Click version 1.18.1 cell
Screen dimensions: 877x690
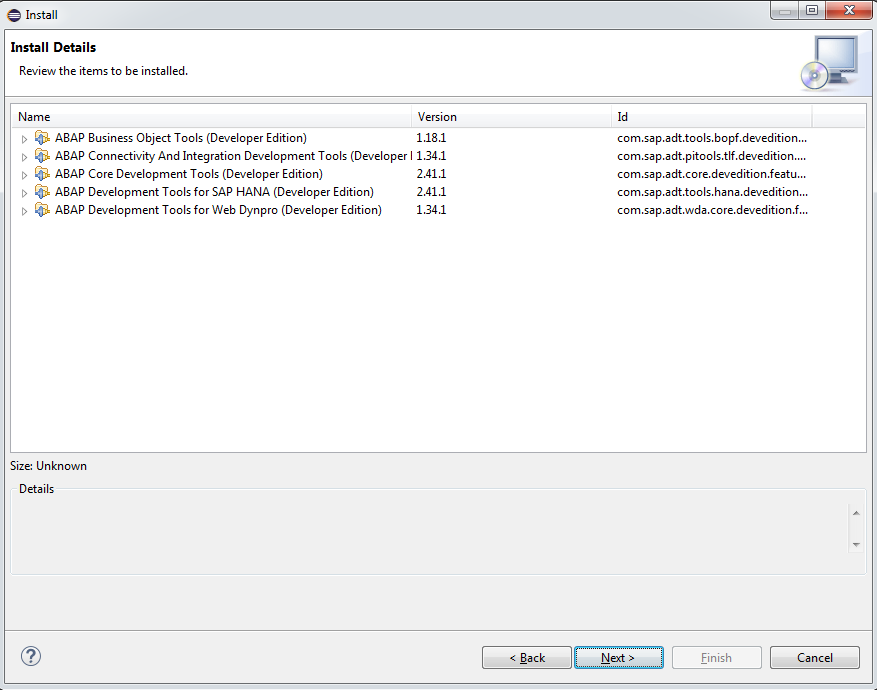pos(431,138)
